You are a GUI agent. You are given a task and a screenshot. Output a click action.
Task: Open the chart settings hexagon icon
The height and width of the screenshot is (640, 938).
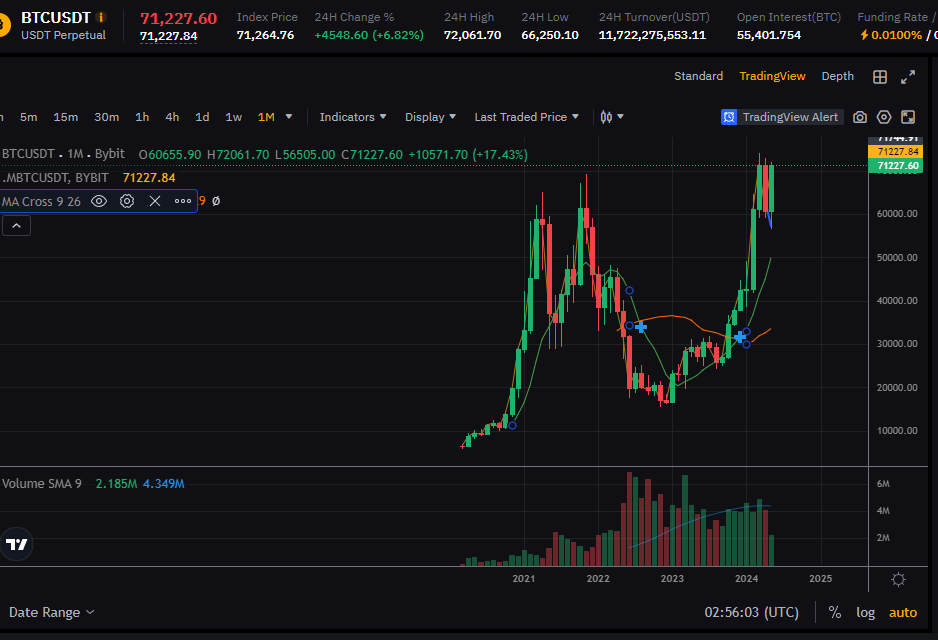click(x=884, y=117)
